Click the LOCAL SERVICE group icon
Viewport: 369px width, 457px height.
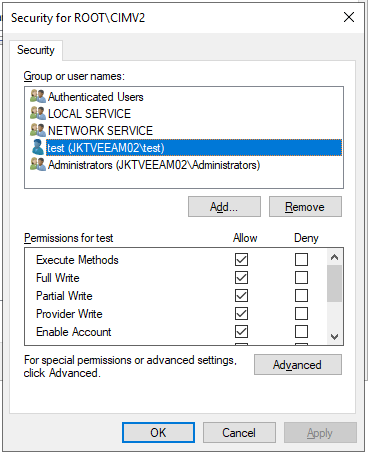(38, 113)
